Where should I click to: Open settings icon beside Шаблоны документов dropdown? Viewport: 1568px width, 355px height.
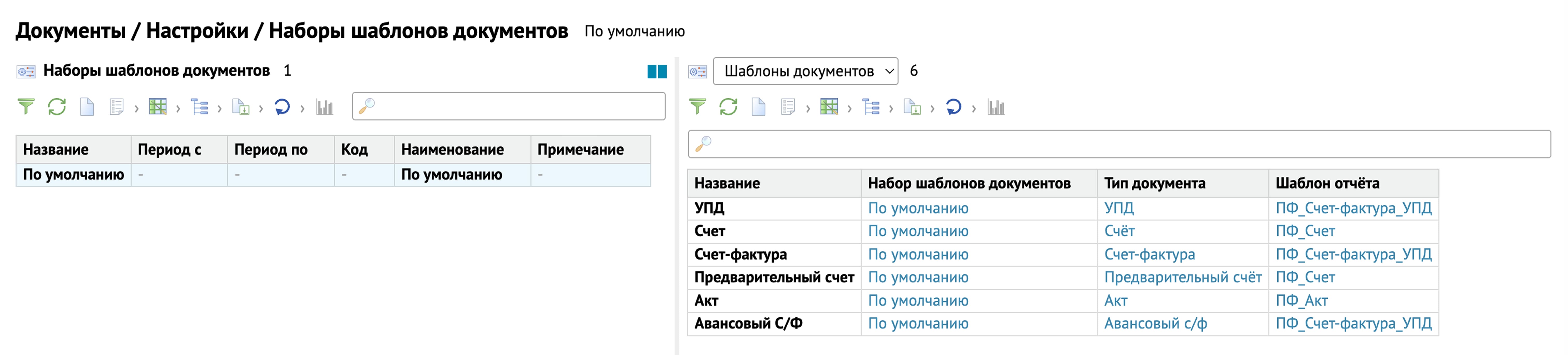[x=698, y=72]
